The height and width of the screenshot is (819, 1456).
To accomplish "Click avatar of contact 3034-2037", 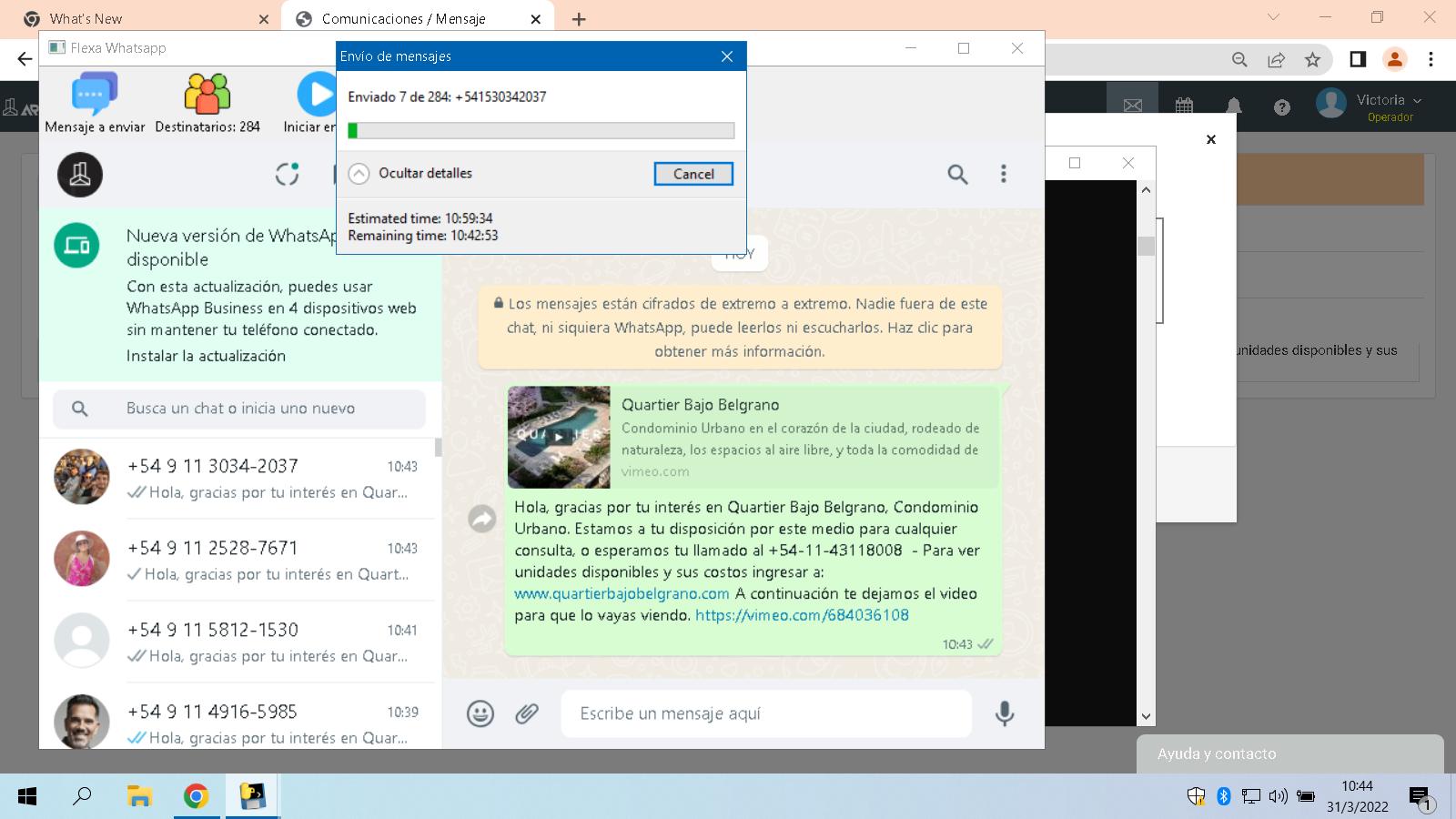I will pyautogui.click(x=82, y=477).
